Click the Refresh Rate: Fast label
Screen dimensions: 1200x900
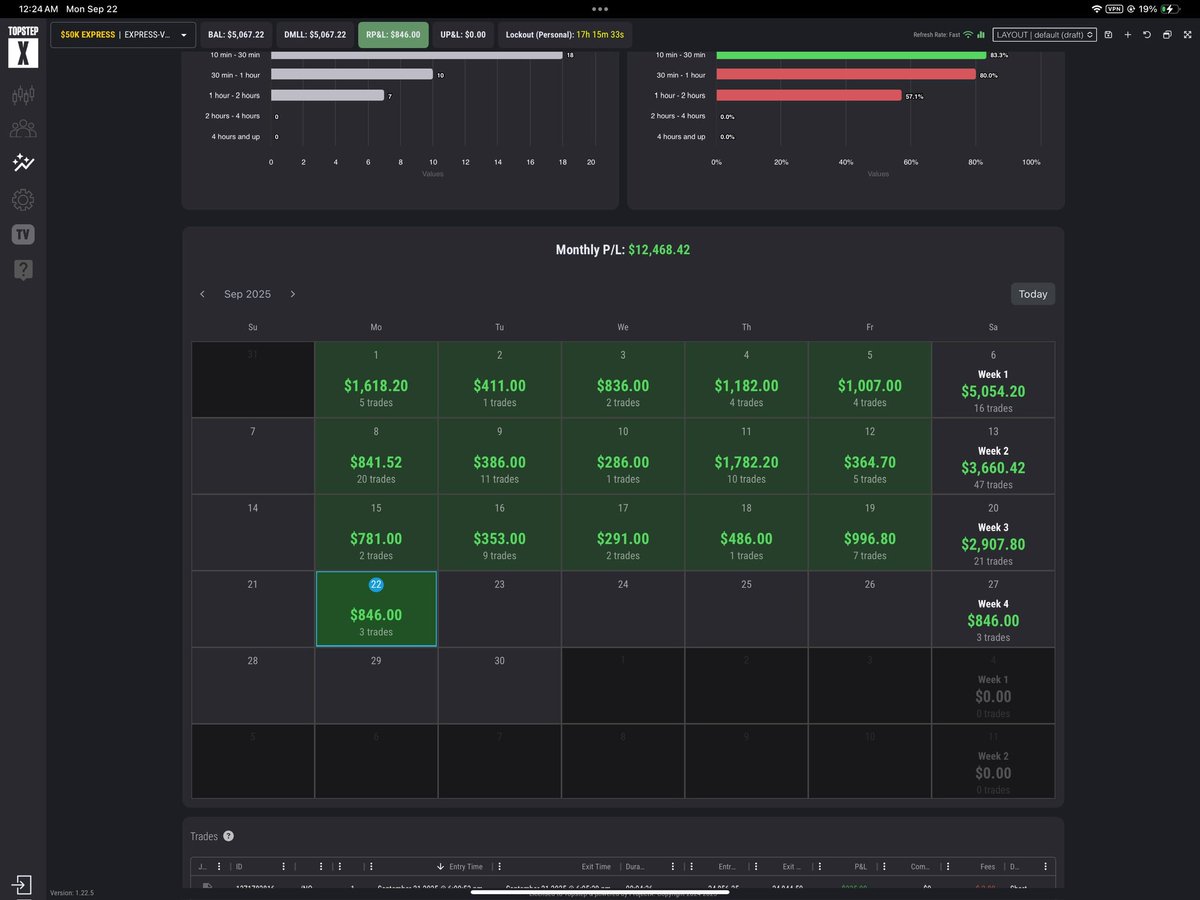[936, 35]
